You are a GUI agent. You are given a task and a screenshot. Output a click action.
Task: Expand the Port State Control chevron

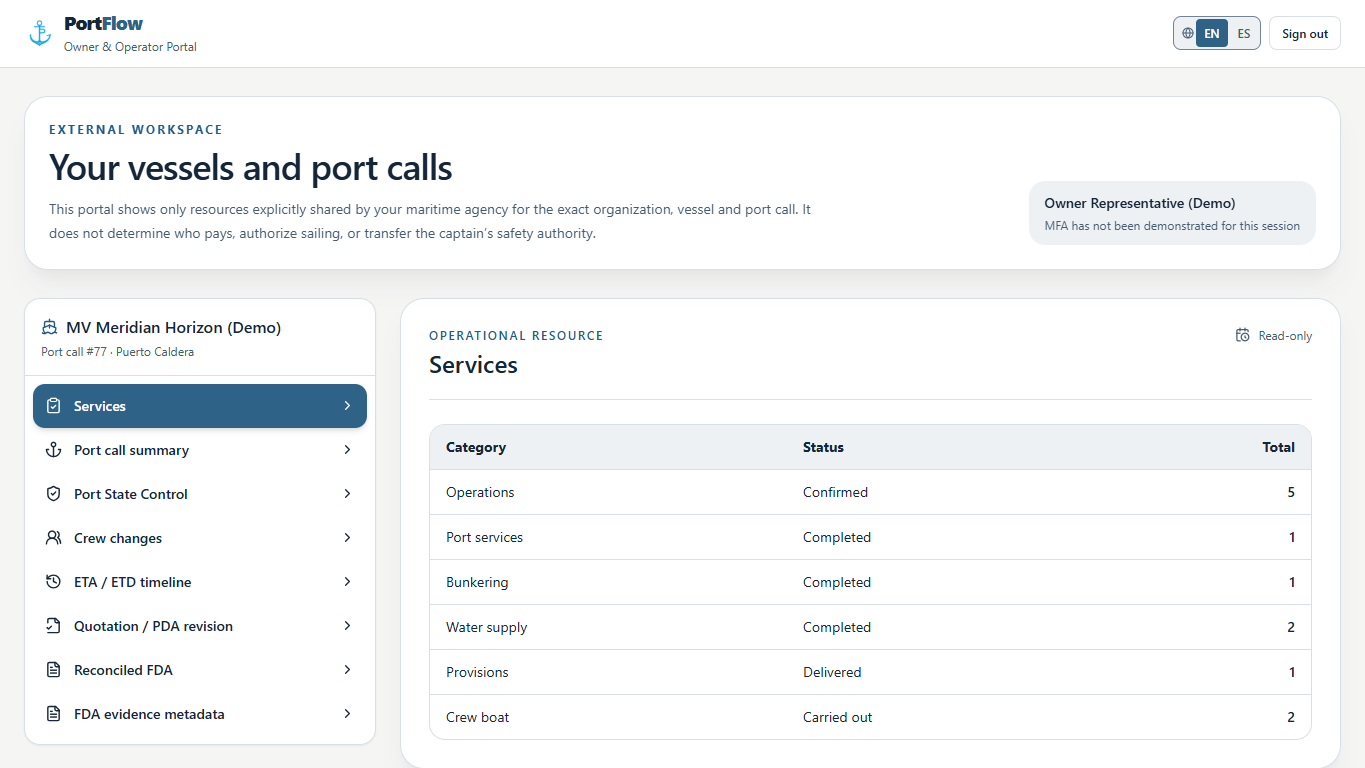347,494
